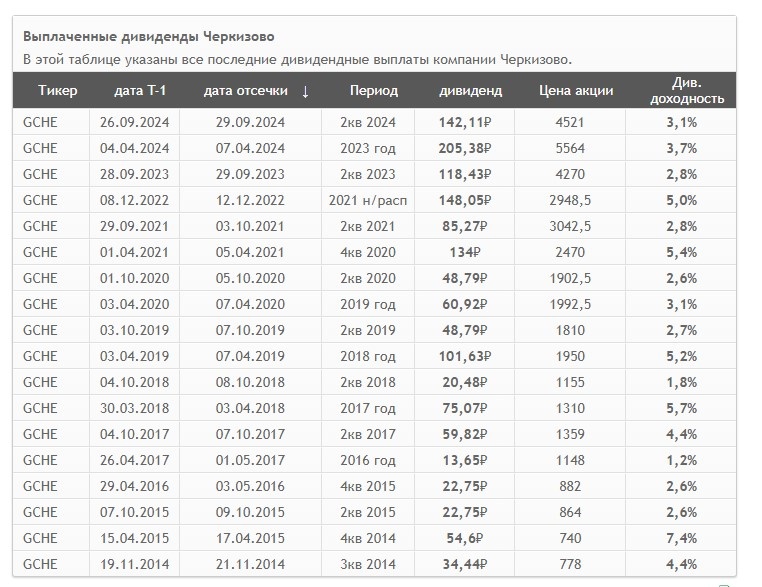Click the дивиденд column header
Screen dimensions: 762x587
tap(470, 90)
